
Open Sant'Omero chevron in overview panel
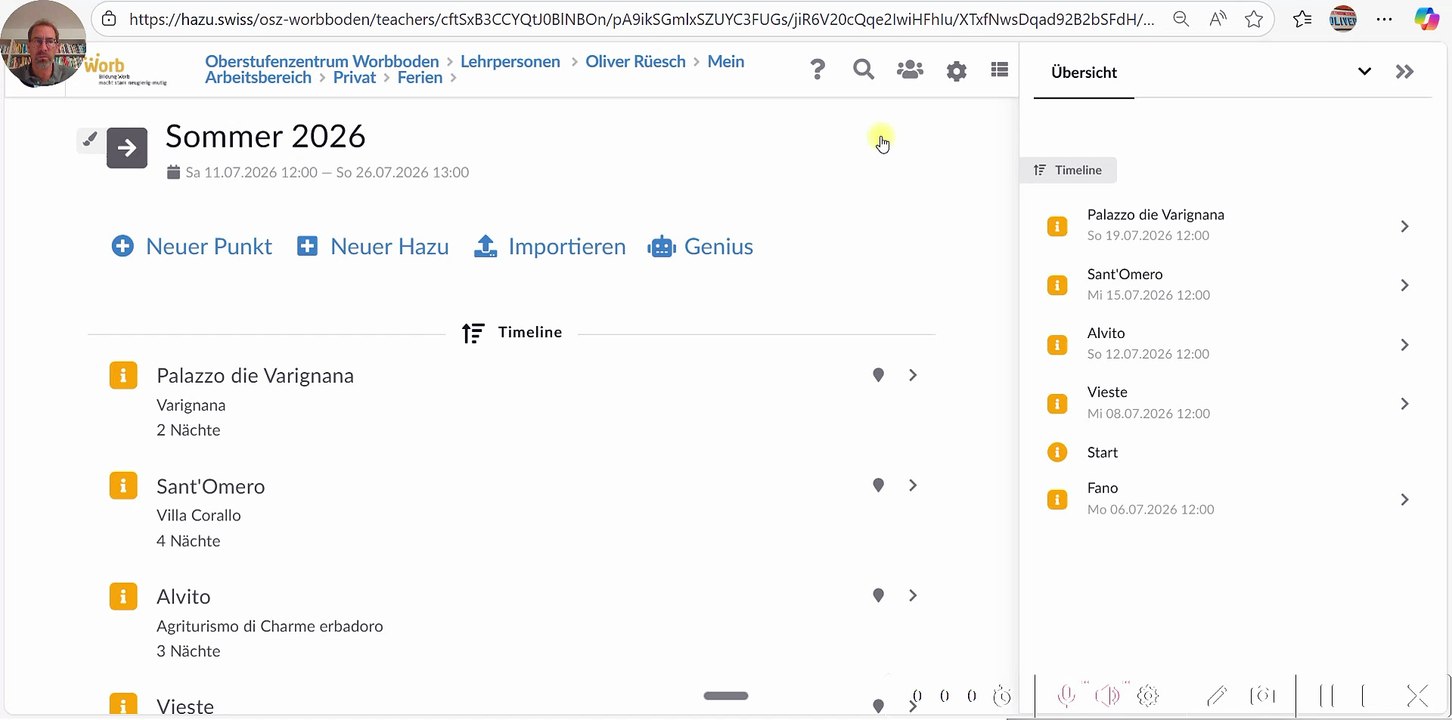pyautogui.click(x=1404, y=285)
